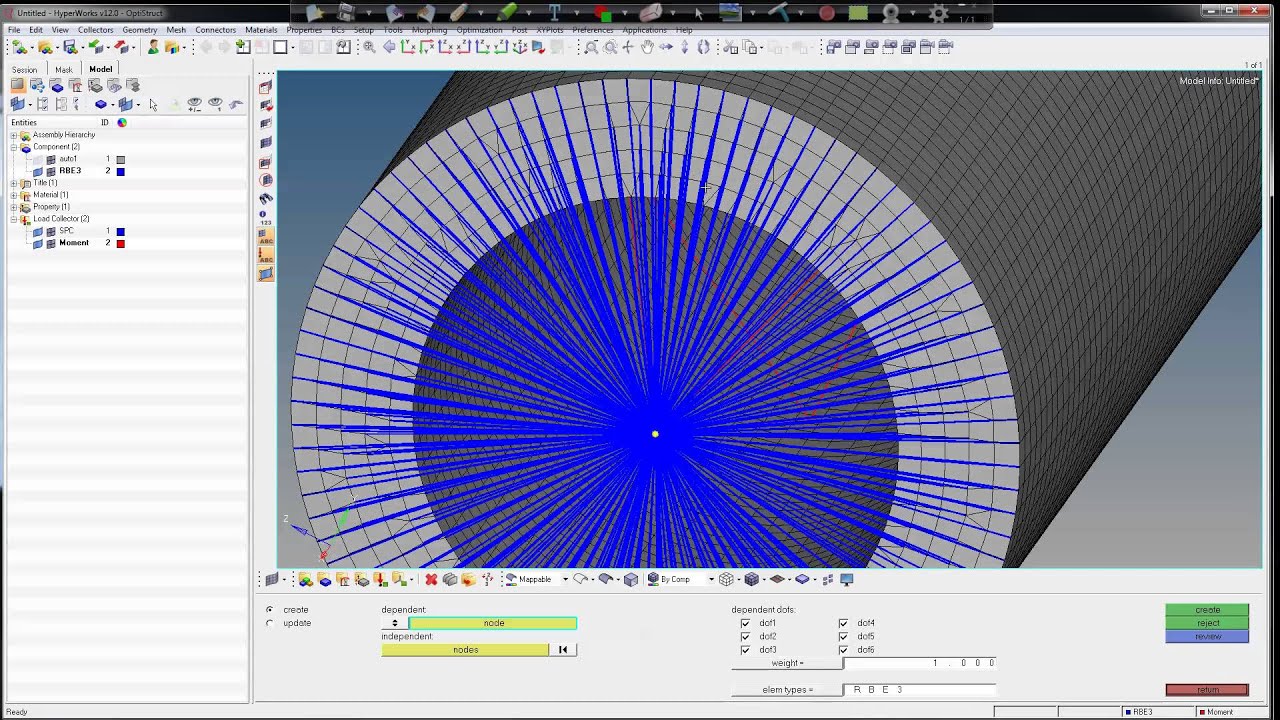Select the XY top plane view icon
This screenshot has width=1280, height=720.
point(408,47)
